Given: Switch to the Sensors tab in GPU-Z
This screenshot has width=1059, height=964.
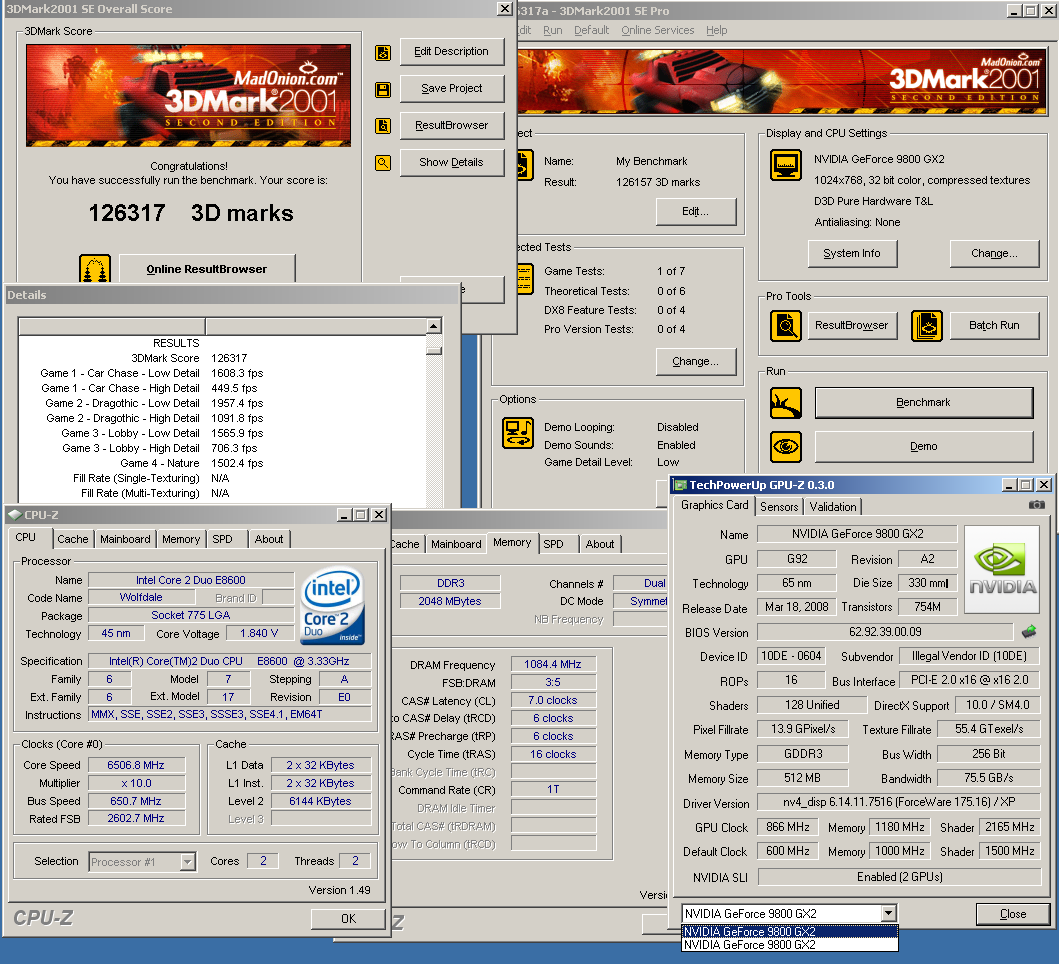Looking at the screenshot, I should point(779,507).
